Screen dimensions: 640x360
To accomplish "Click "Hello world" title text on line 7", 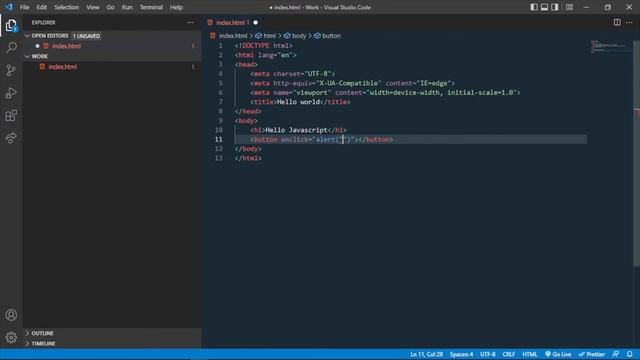I will click(x=298, y=102).
